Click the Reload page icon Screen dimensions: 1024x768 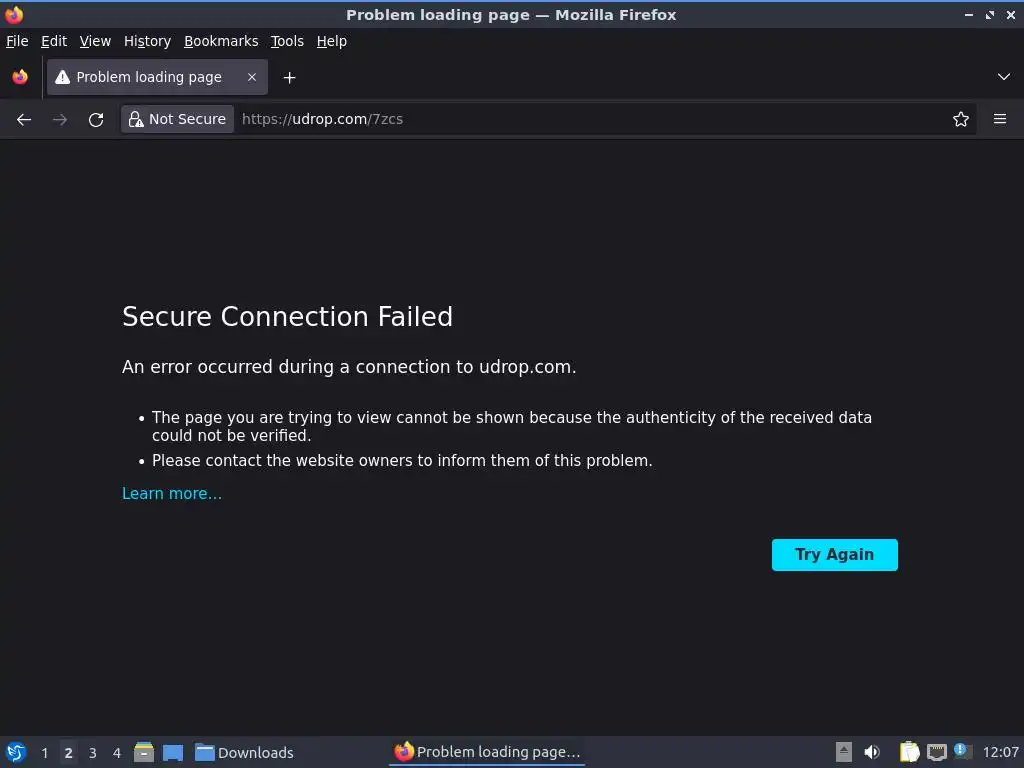(96, 119)
